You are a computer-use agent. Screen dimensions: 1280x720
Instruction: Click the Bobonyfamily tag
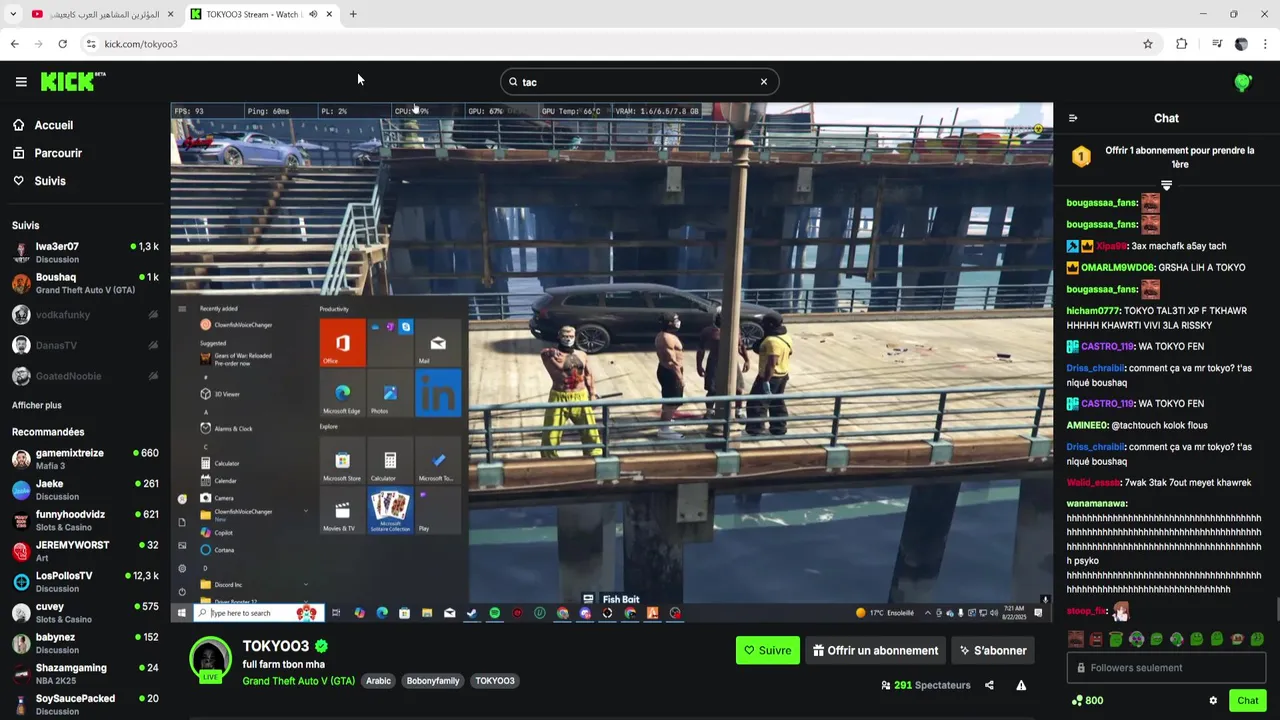point(433,681)
